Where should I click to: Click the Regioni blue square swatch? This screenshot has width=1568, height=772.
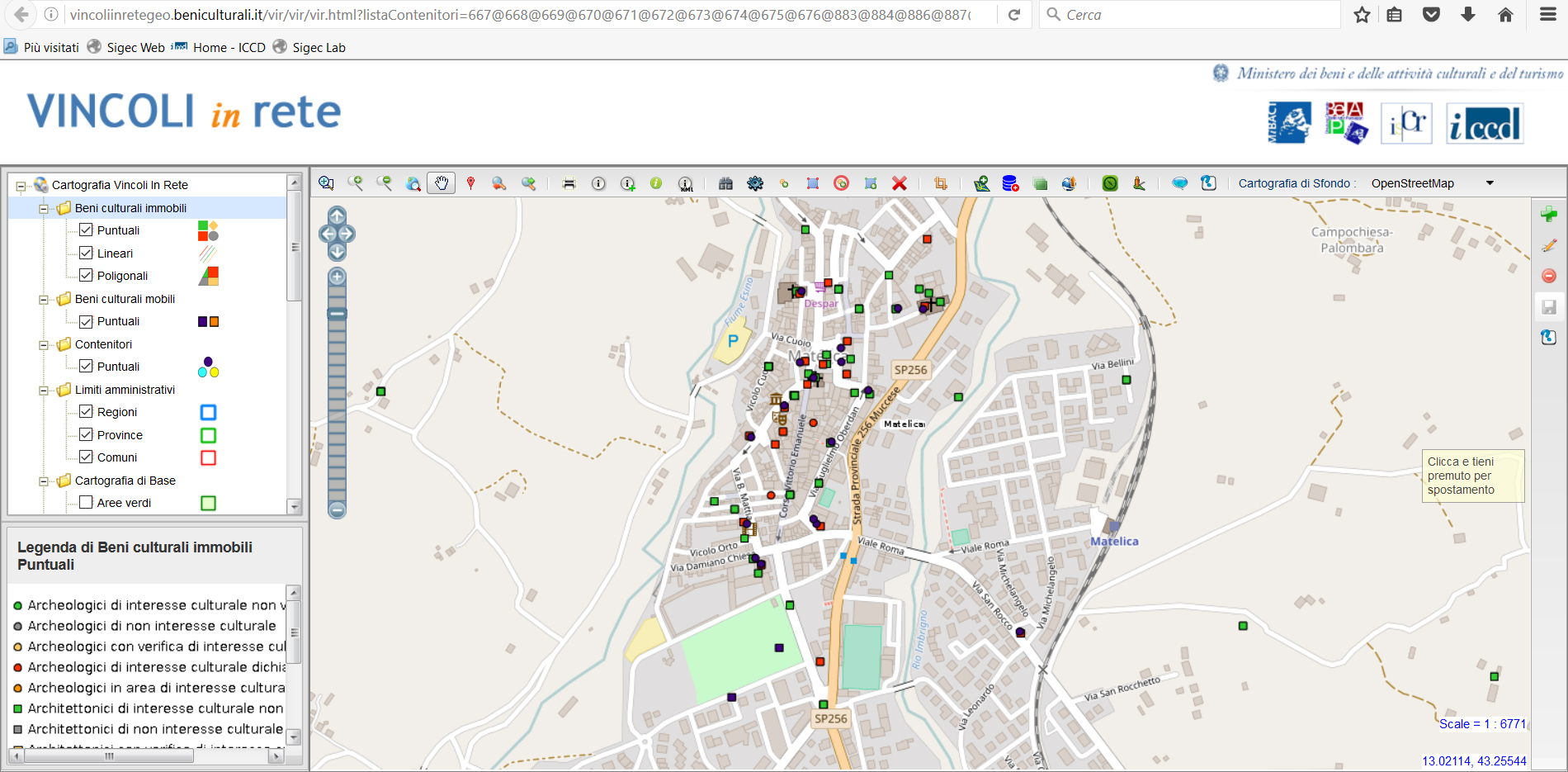tap(208, 412)
